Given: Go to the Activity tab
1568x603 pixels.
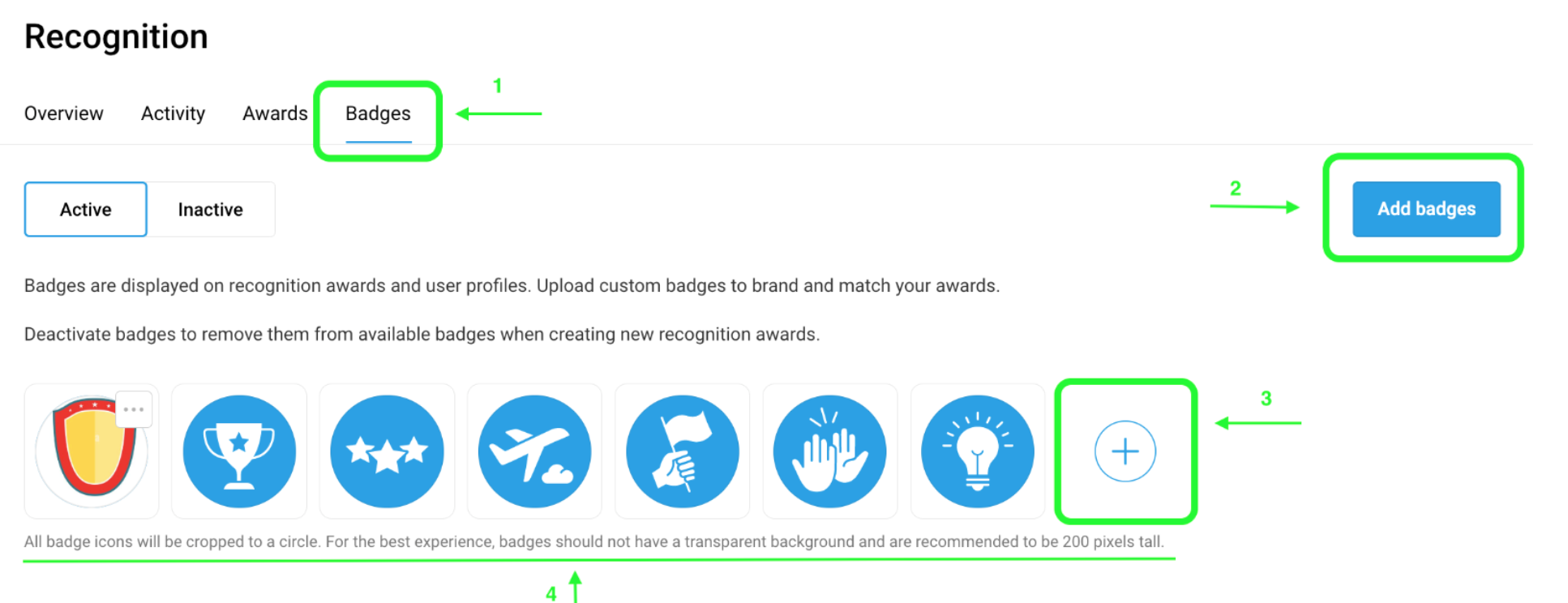Looking at the screenshot, I should point(172,113).
